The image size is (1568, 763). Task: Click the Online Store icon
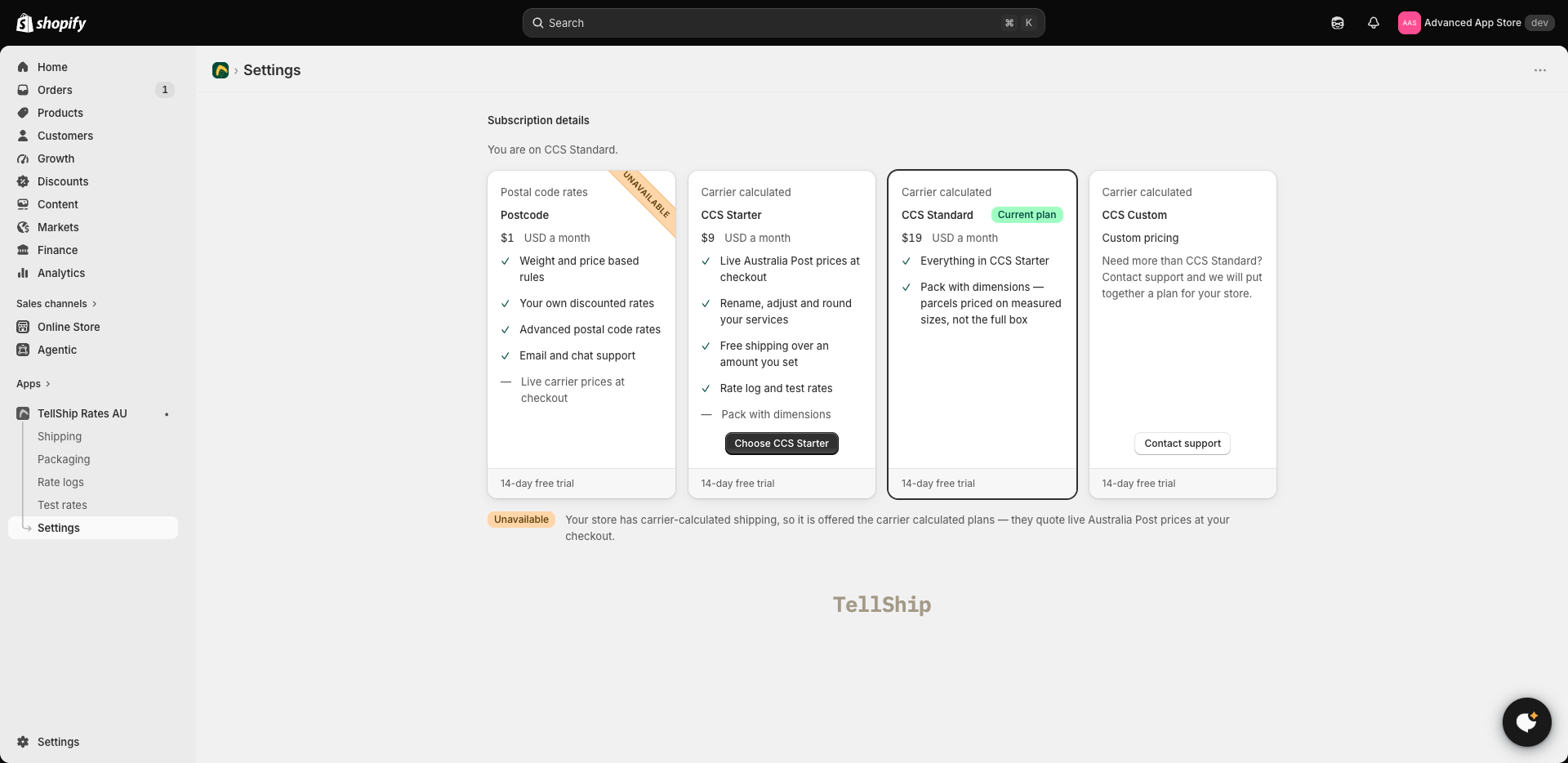(x=23, y=327)
